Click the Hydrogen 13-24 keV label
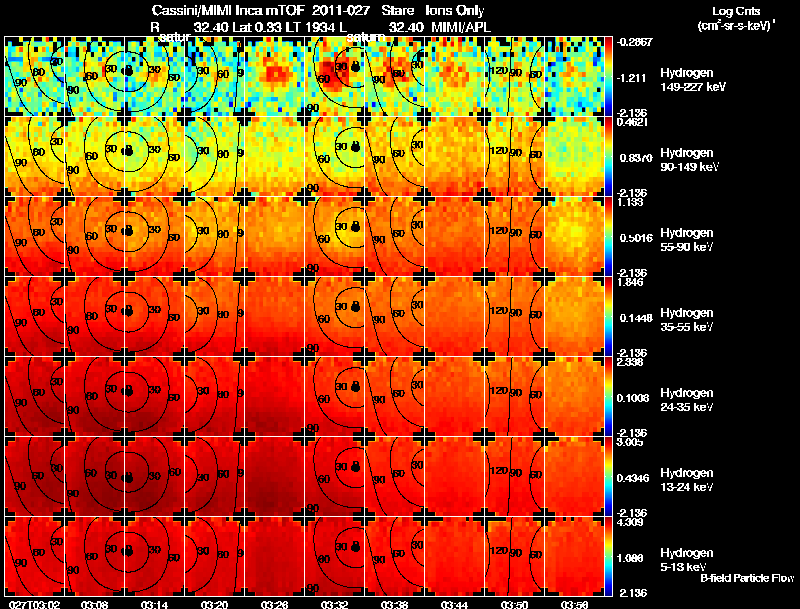 (687, 480)
